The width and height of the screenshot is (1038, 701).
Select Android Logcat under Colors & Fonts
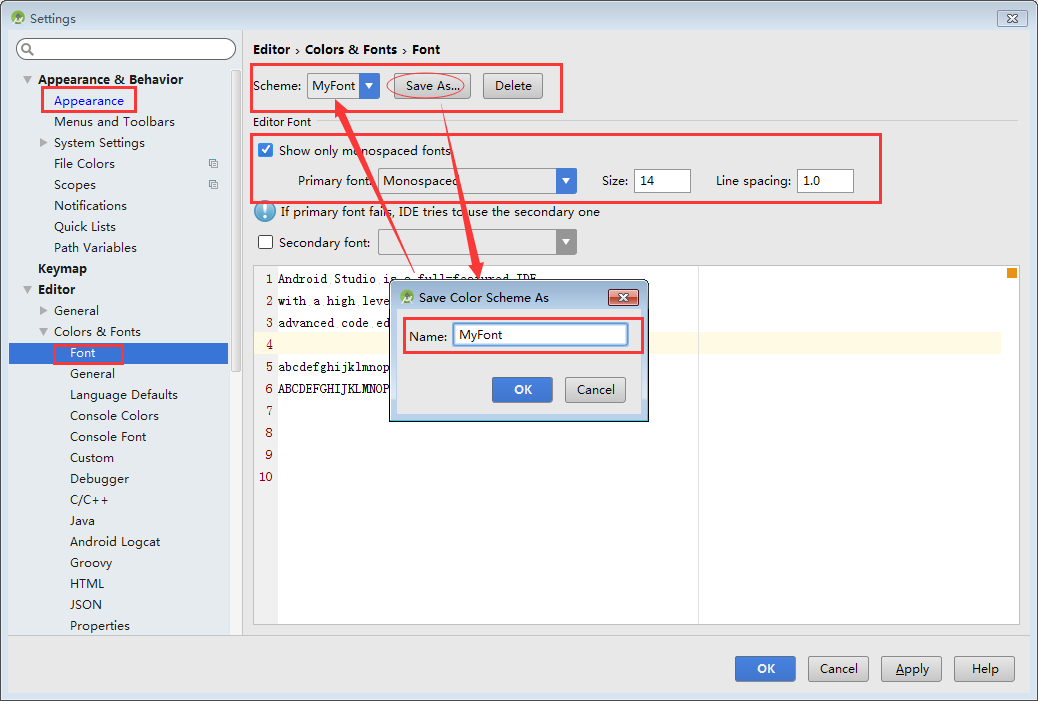[x=113, y=541]
